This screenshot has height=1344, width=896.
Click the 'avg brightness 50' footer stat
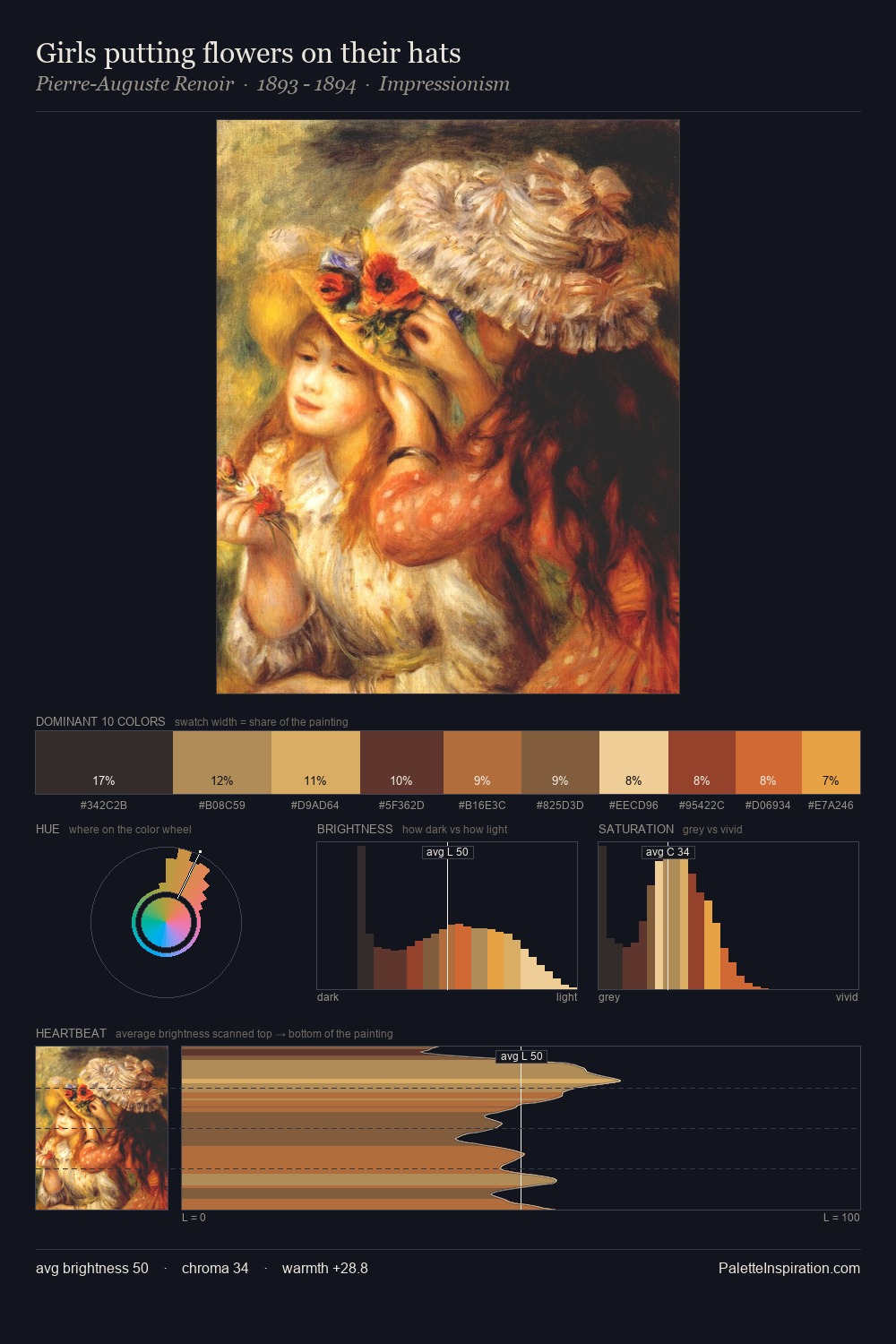click(x=92, y=1268)
